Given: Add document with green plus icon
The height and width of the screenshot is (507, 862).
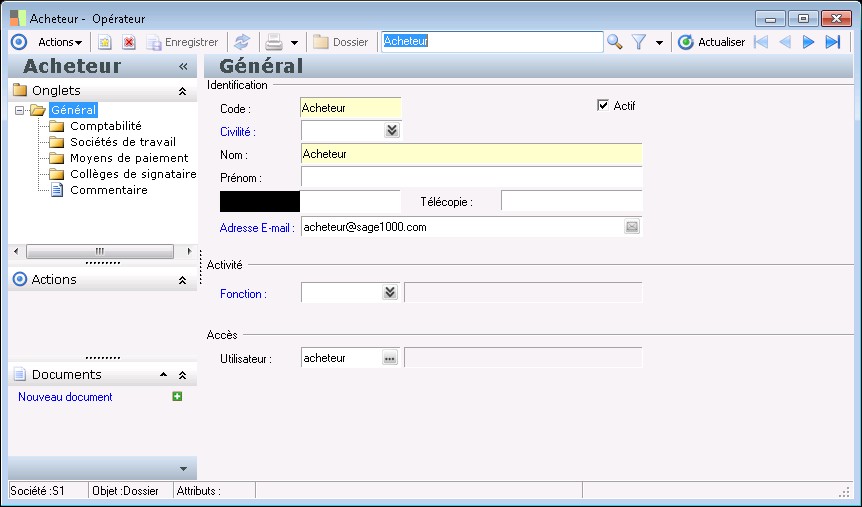Looking at the screenshot, I should [x=177, y=396].
